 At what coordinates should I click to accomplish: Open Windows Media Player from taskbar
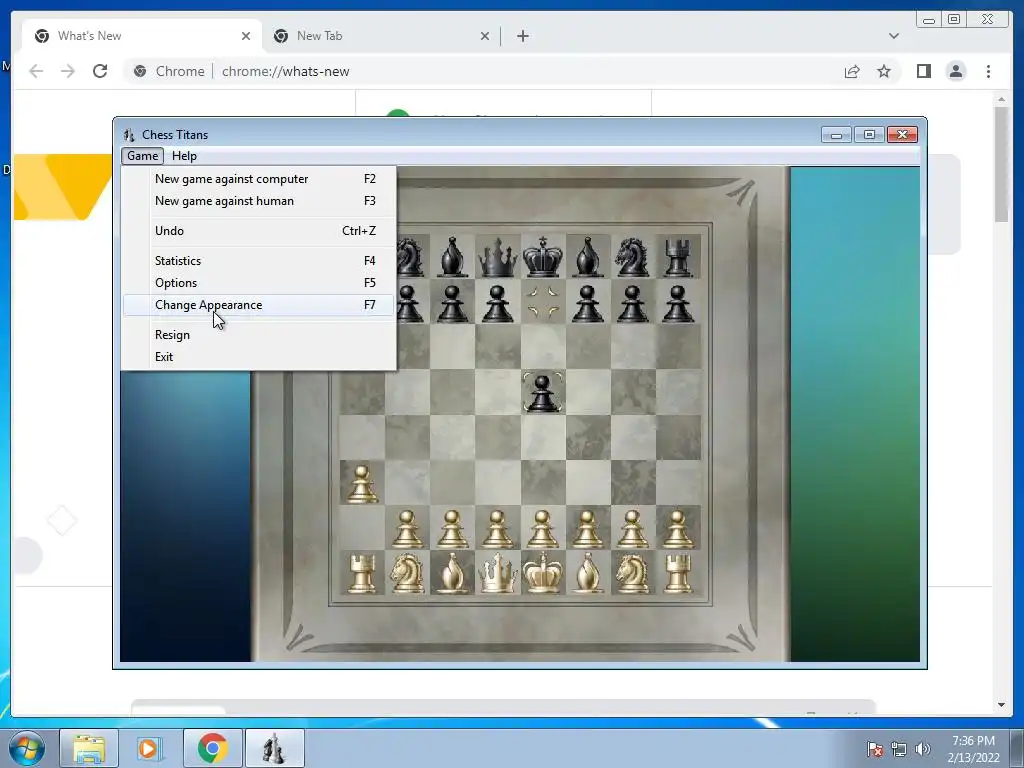pyautogui.click(x=149, y=748)
